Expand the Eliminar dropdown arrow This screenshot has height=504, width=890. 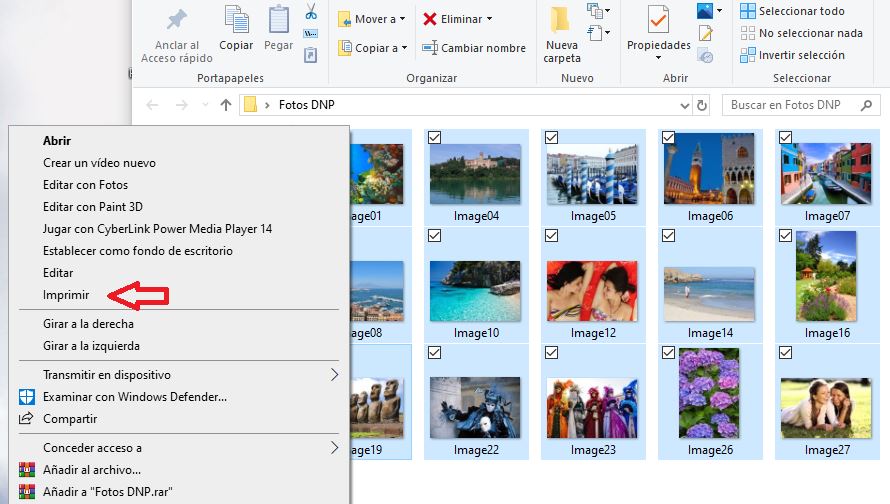(x=489, y=19)
